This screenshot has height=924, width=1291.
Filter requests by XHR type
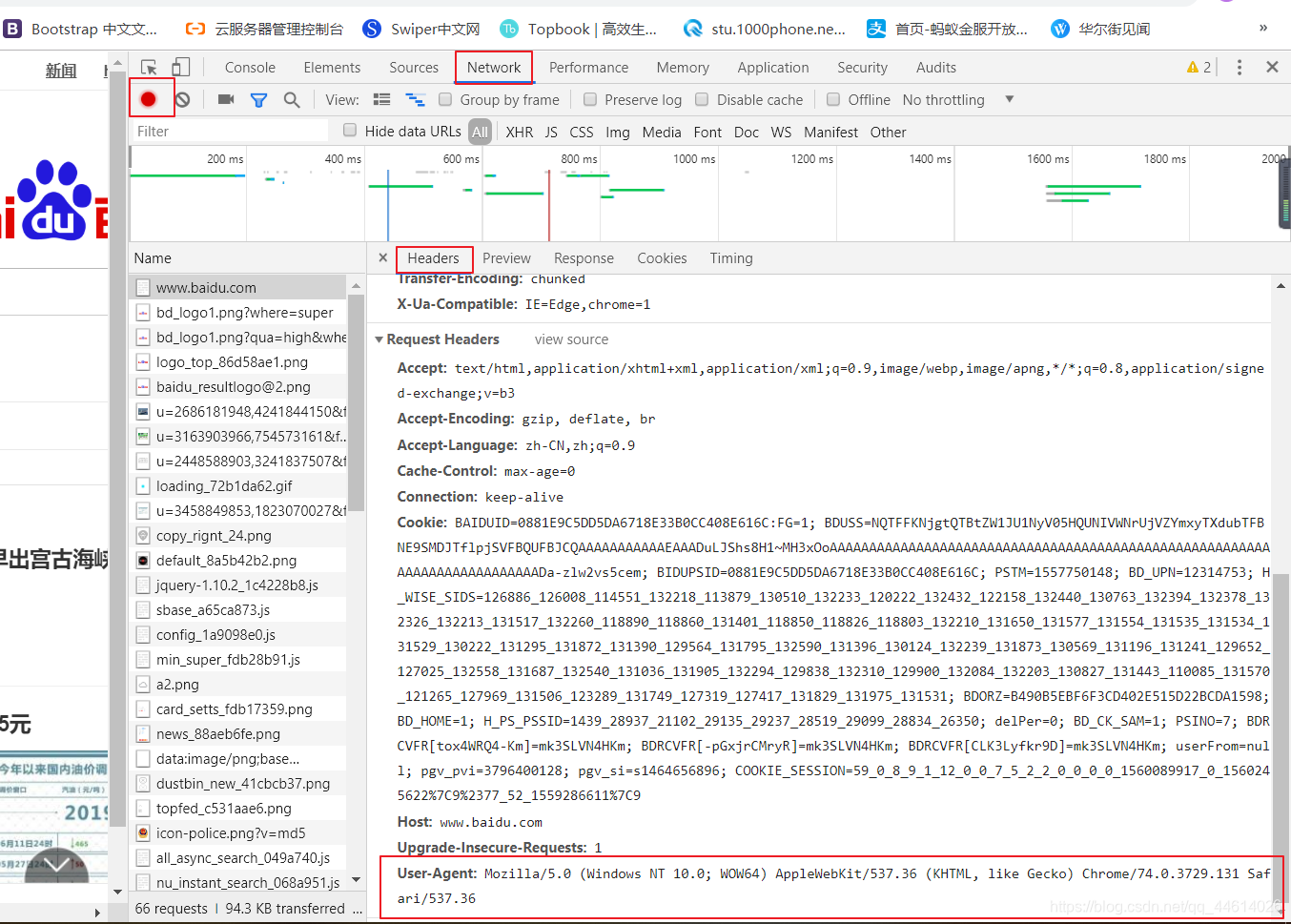[x=520, y=132]
